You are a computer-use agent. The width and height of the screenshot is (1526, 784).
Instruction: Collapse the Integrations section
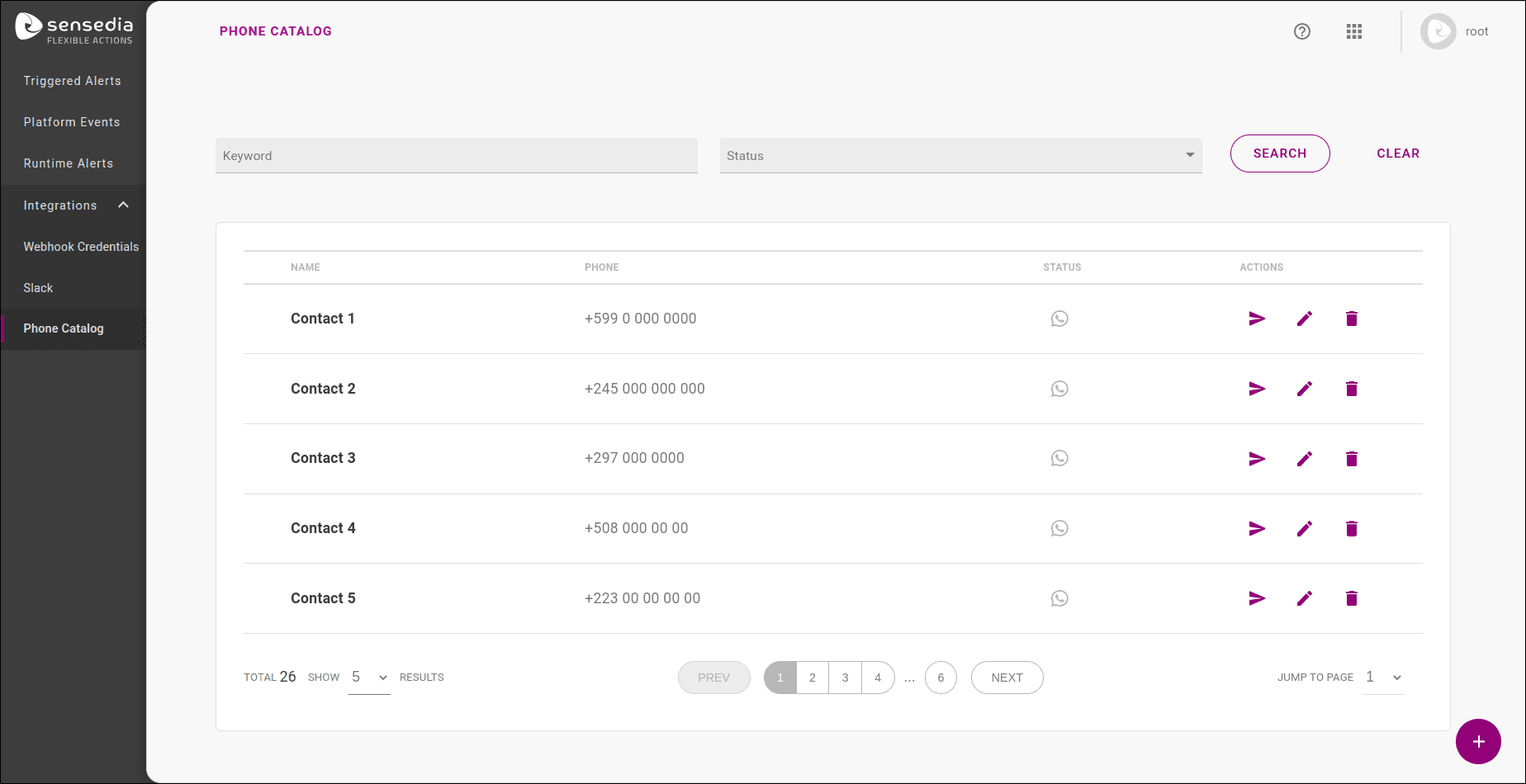pos(122,205)
